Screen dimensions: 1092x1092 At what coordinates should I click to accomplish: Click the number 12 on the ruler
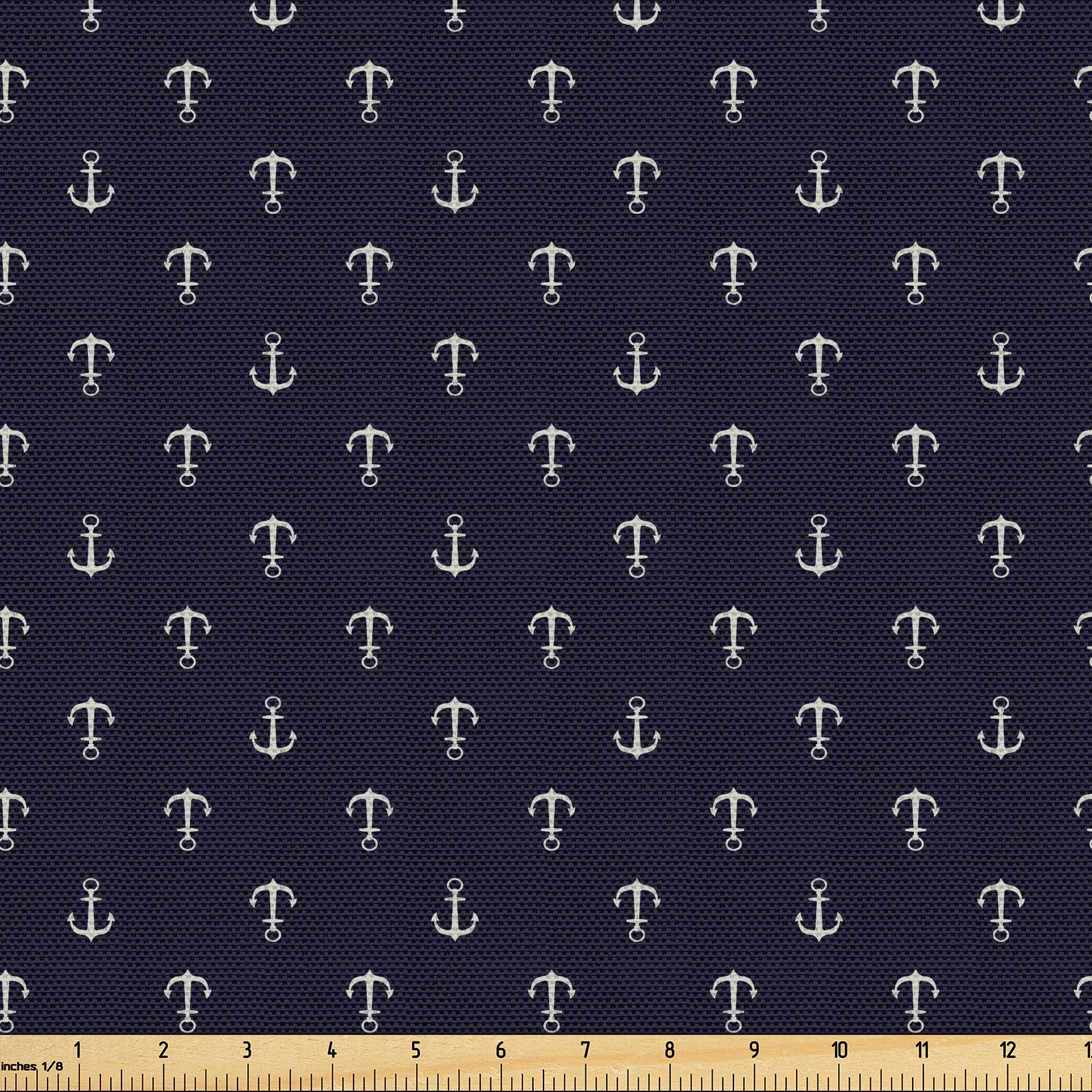(1008, 1050)
